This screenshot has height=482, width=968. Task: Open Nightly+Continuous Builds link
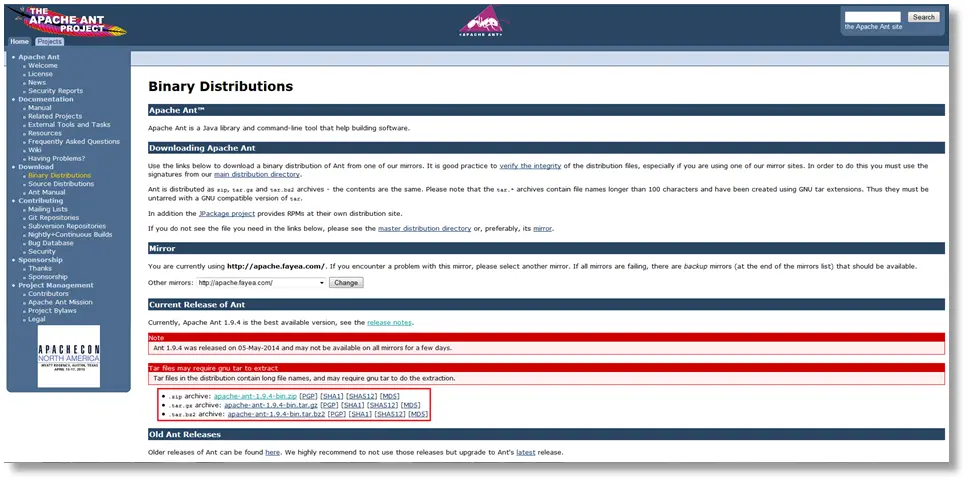point(70,235)
